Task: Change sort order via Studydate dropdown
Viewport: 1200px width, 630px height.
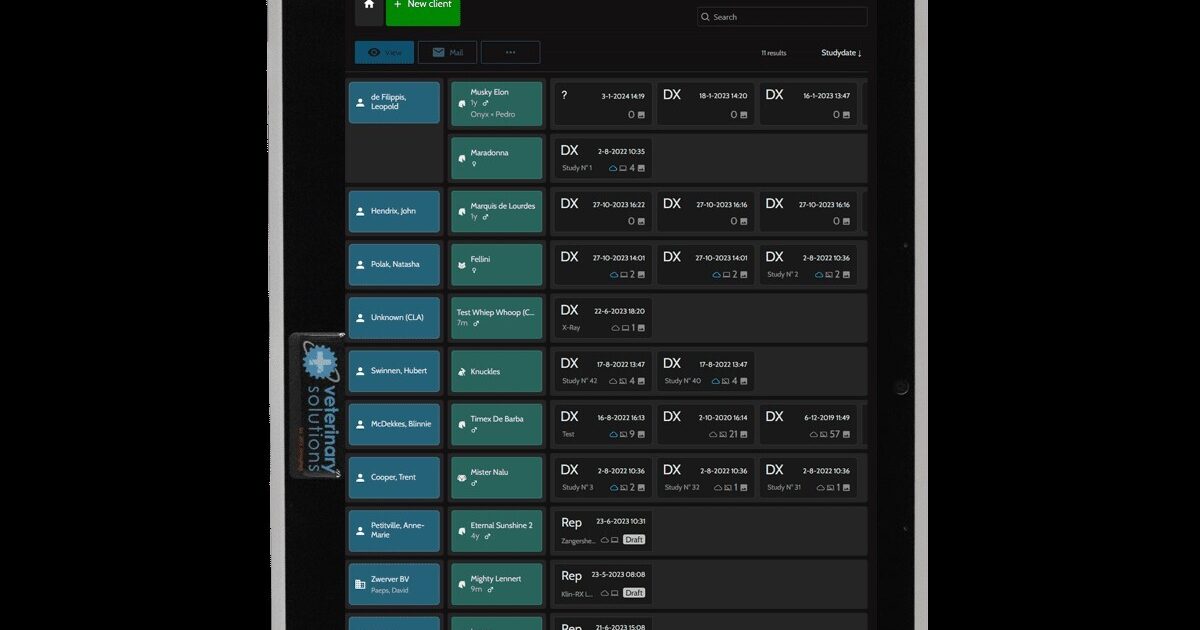Action: (x=841, y=53)
